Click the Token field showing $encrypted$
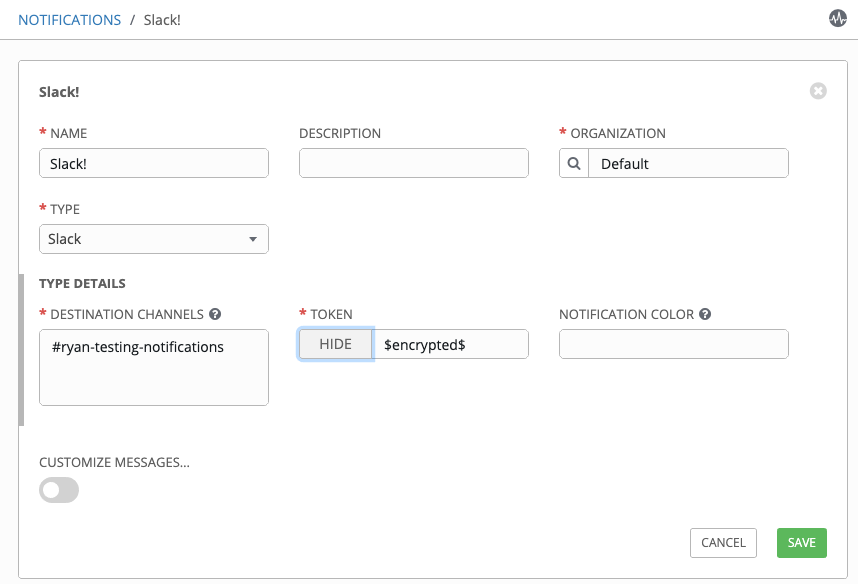This screenshot has height=584, width=858. [450, 344]
